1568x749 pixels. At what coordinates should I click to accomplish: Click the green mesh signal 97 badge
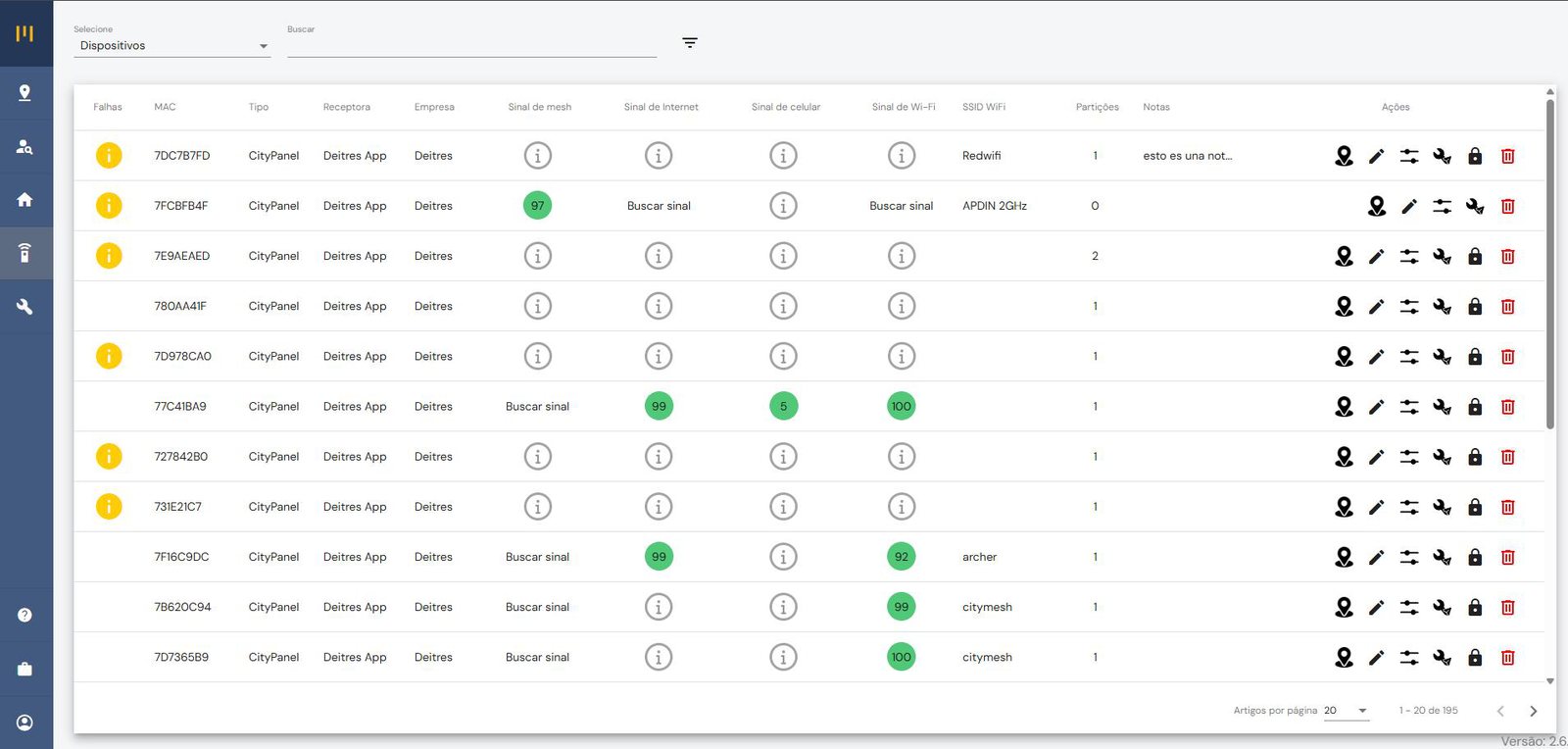click(x=537, y=206)
